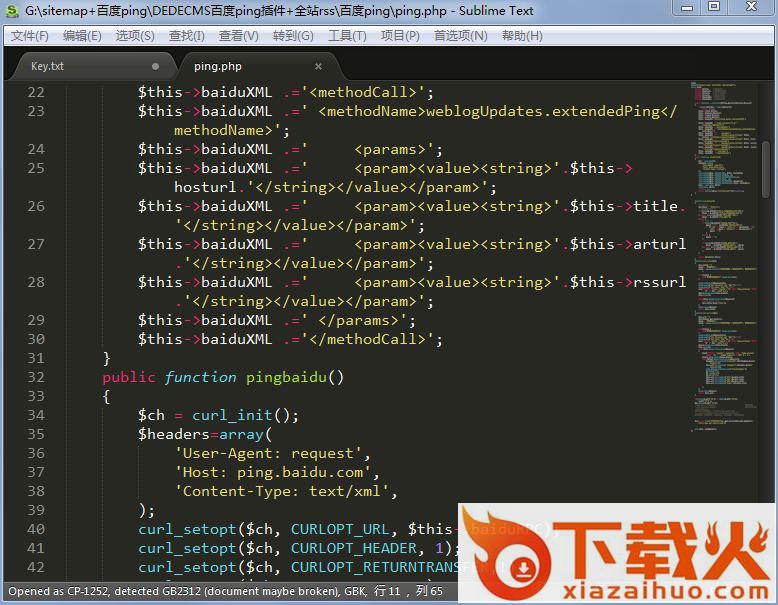778x605 pixels.
Task: Click the minimap code overview
Action: click(x=725, y=256)
